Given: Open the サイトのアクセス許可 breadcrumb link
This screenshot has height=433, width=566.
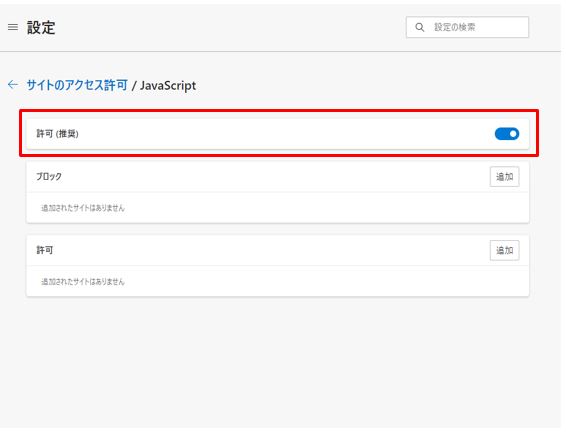Looking at the screenshot, I should 77,85.
